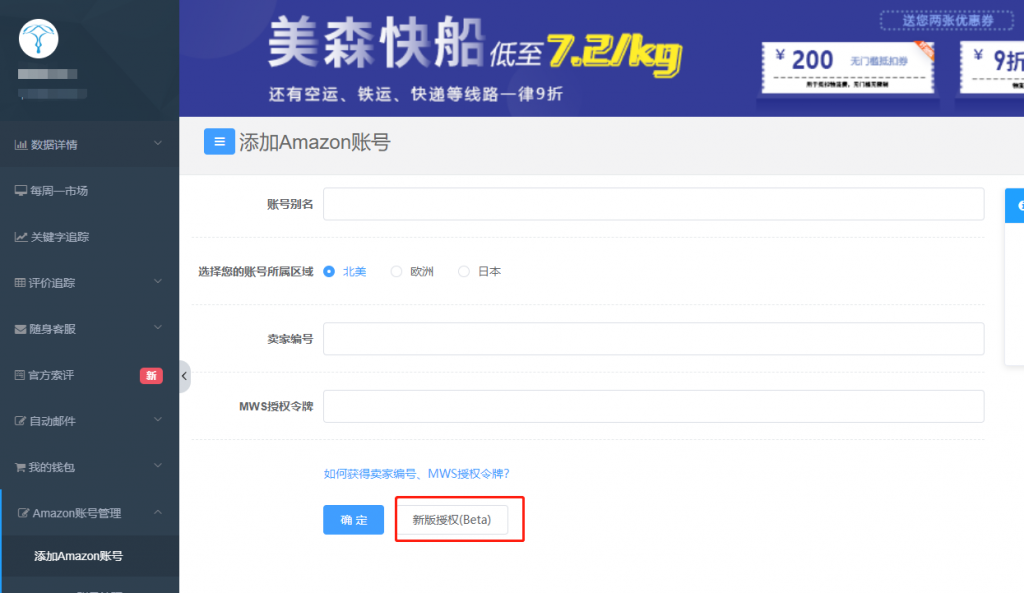Click the form icon beside 官方索评
Viewport: 1024px width, 593px height.
20,375
